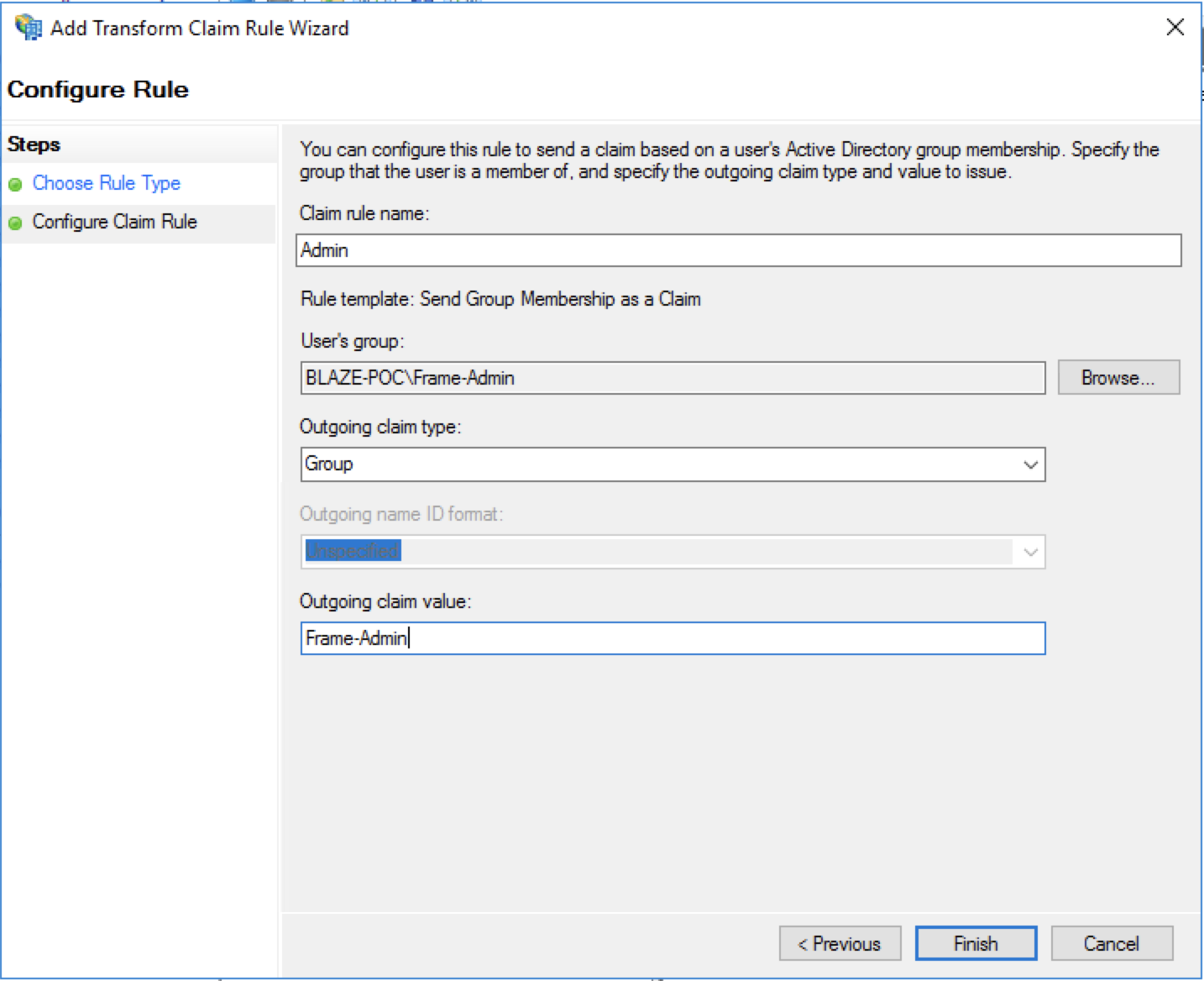Click Finish to save the claim rule
Viewport: 1204px width, 981px height.
tap(975, 943)
